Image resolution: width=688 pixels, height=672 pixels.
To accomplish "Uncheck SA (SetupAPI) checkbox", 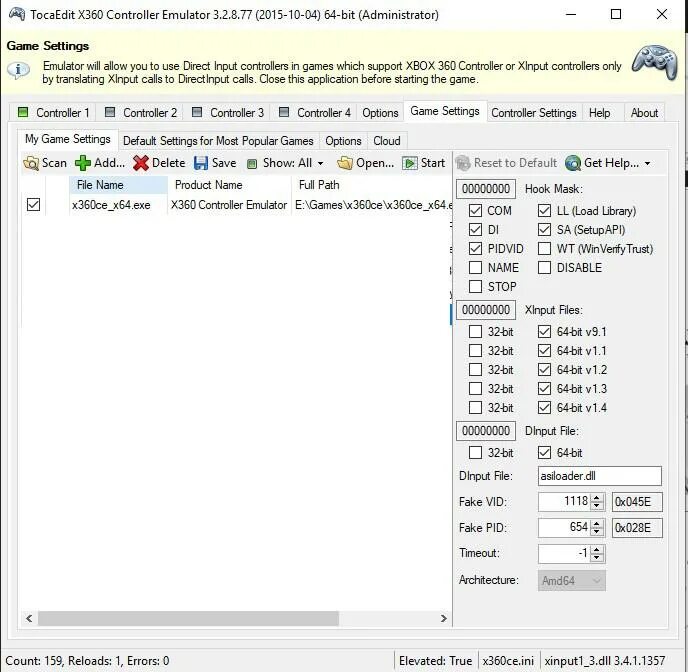I will [544, 229].
